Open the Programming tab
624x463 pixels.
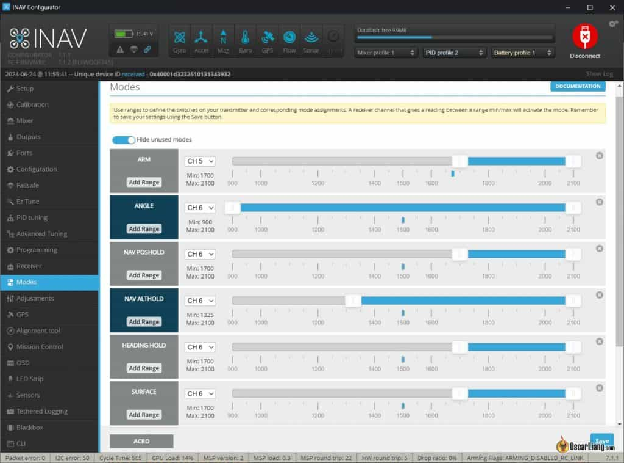(x=49, y=250)
